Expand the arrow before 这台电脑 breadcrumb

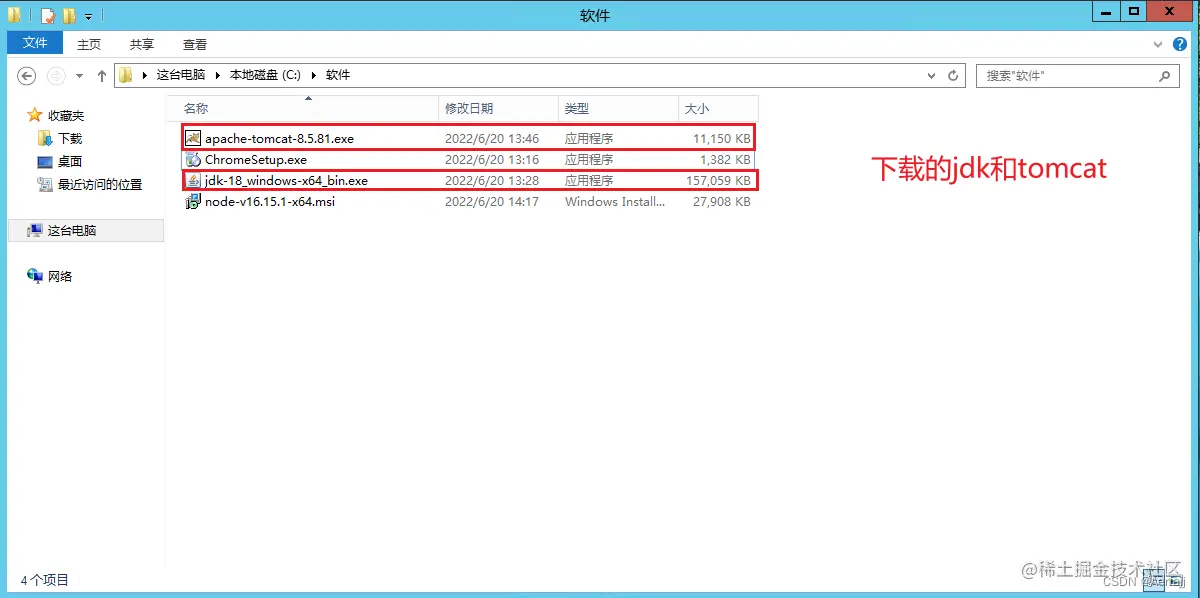click(145, 75)
